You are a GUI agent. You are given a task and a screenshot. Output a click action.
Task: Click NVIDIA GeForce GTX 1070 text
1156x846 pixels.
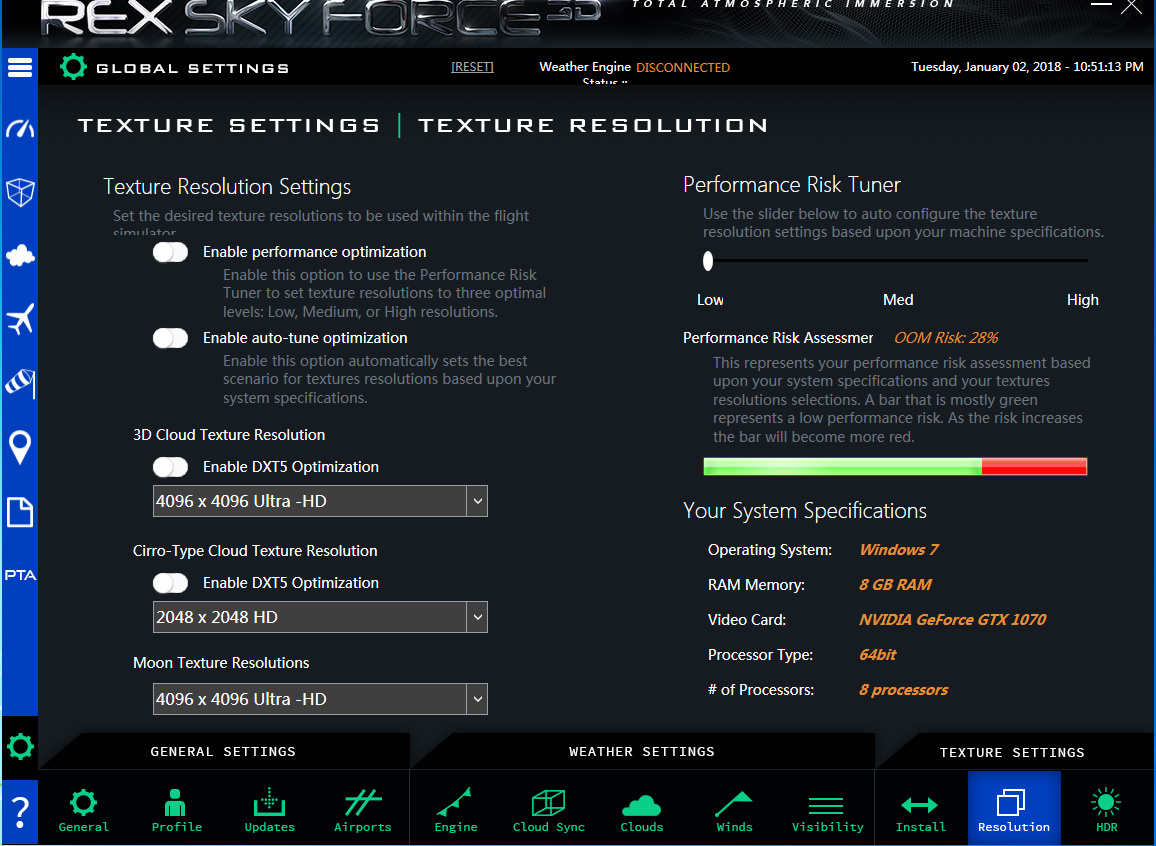click(x=952, y=620)
